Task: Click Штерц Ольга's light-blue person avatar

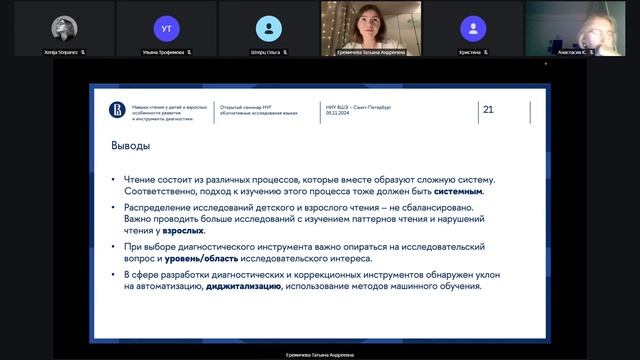Action: [269, 29]
